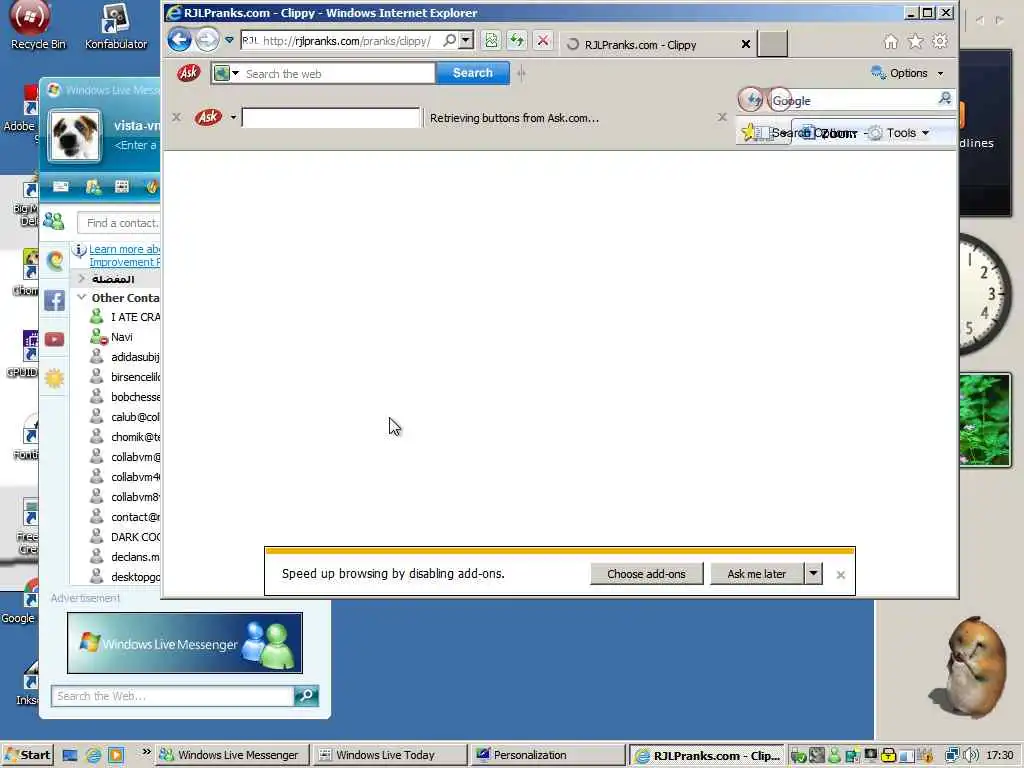
Task: Open the recent pages dropdown arrow
Action: coord(229,40)
